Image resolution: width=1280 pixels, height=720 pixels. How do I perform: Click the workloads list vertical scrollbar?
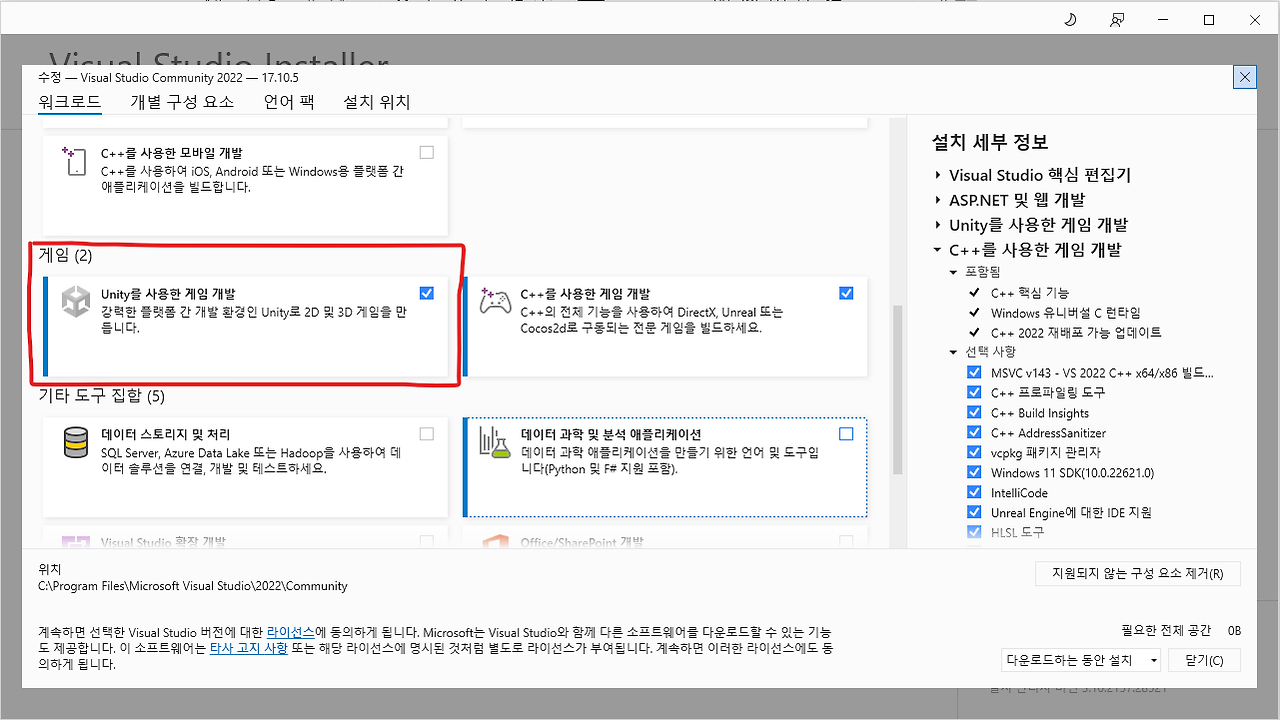[x=897, y=389]
